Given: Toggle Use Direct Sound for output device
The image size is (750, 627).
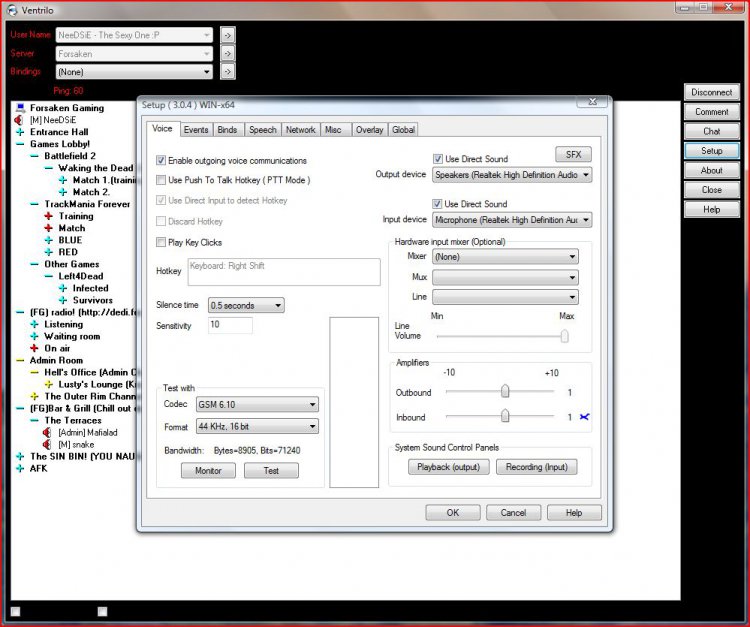Looking at the screenshot, I should tap(438, 159).
